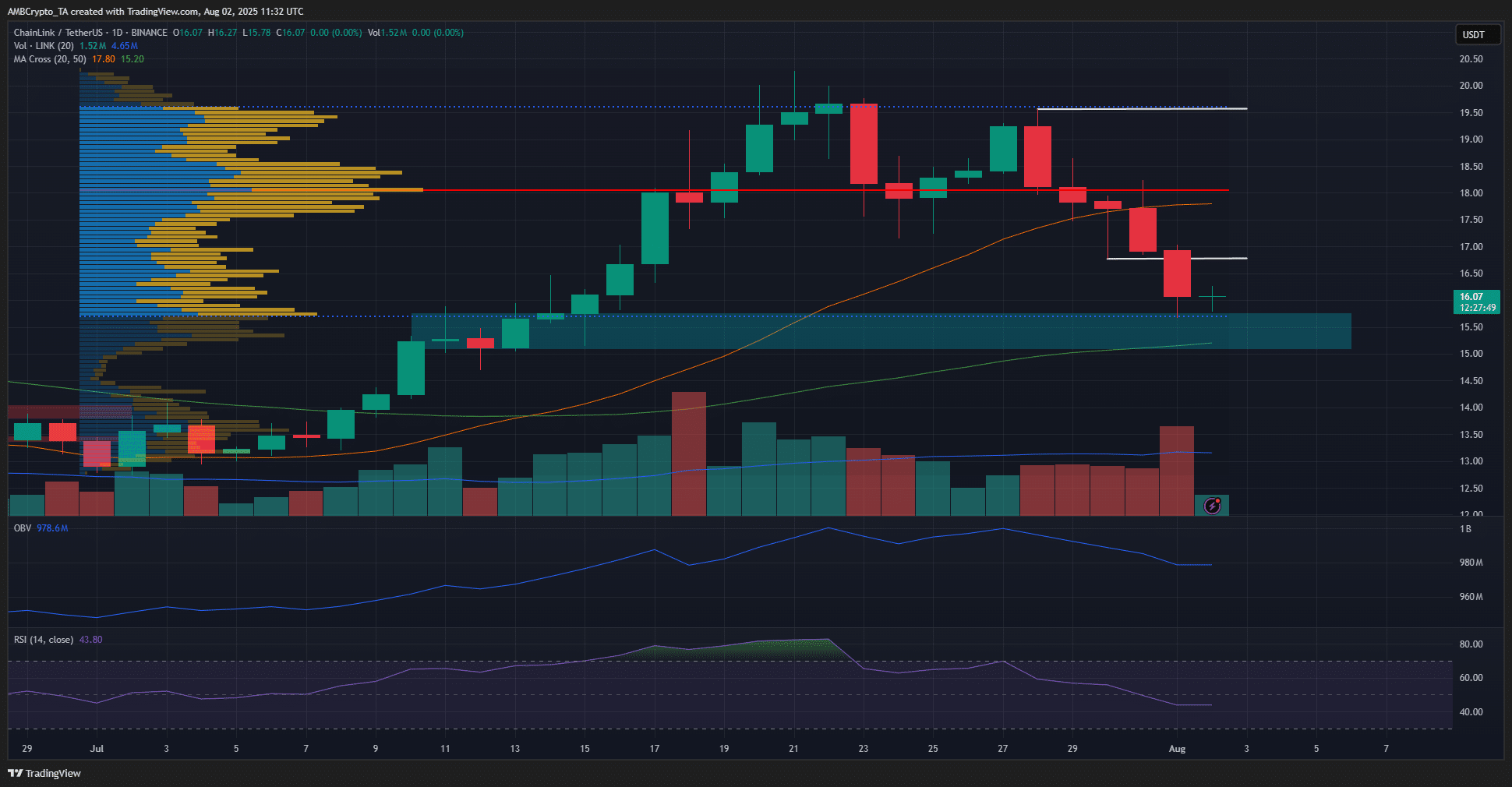Click the 978.6M OBV value readout
This screenshot has height=787, width=1512.
point(52,528)
